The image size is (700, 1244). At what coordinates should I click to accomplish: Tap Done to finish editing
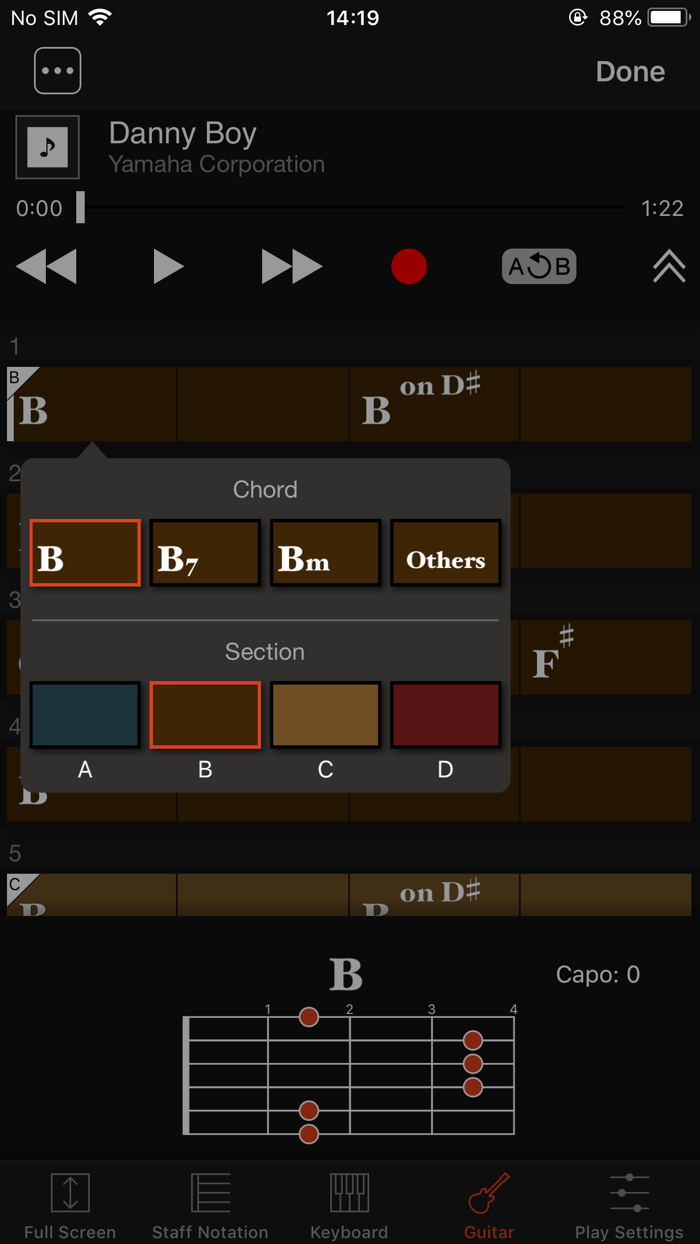tap(630, 71)
